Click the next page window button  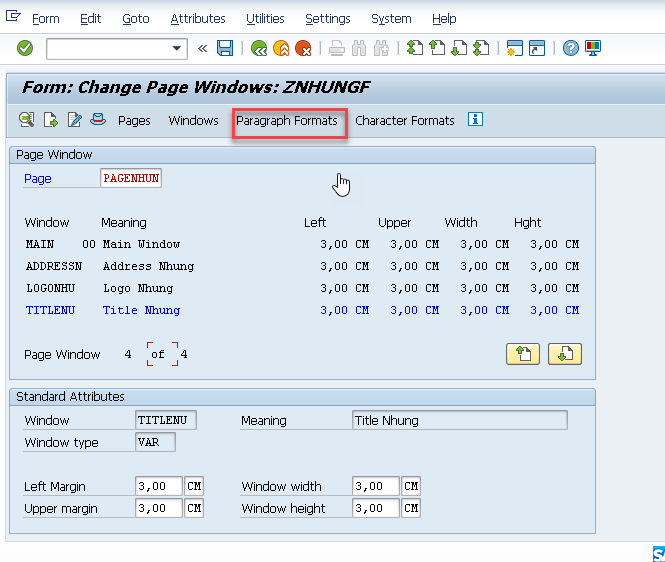(564, 354)
